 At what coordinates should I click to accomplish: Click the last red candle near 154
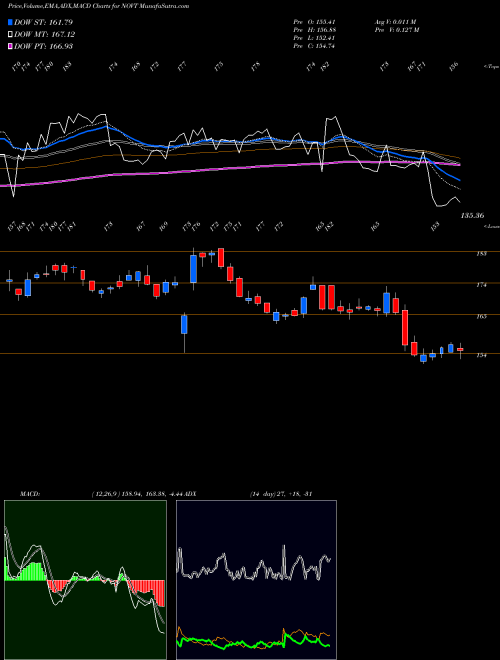click(x=460, y=349)
